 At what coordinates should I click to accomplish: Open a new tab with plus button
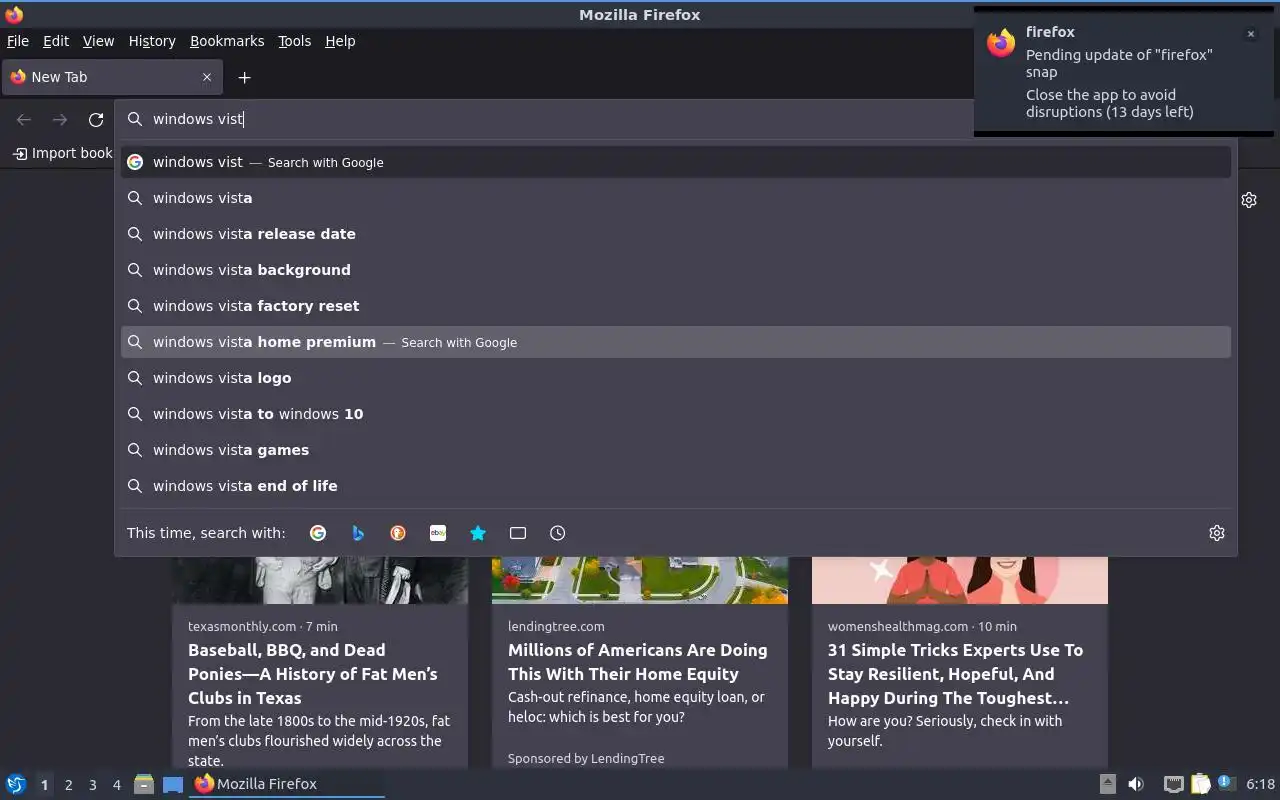coord(244,77)
